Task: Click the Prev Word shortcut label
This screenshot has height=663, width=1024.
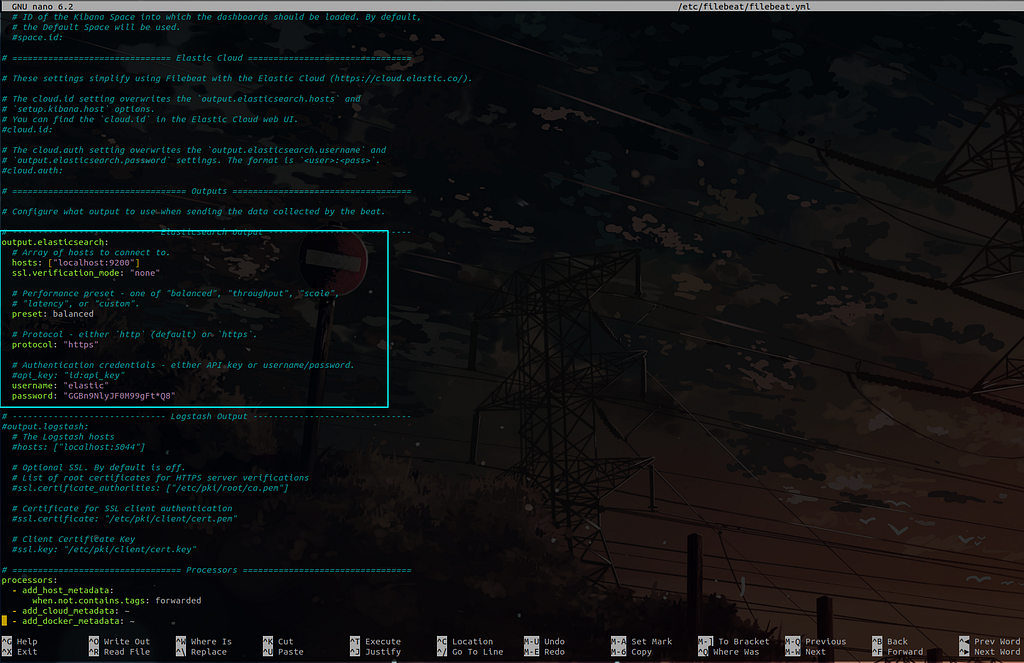Action: coord(997,641)
